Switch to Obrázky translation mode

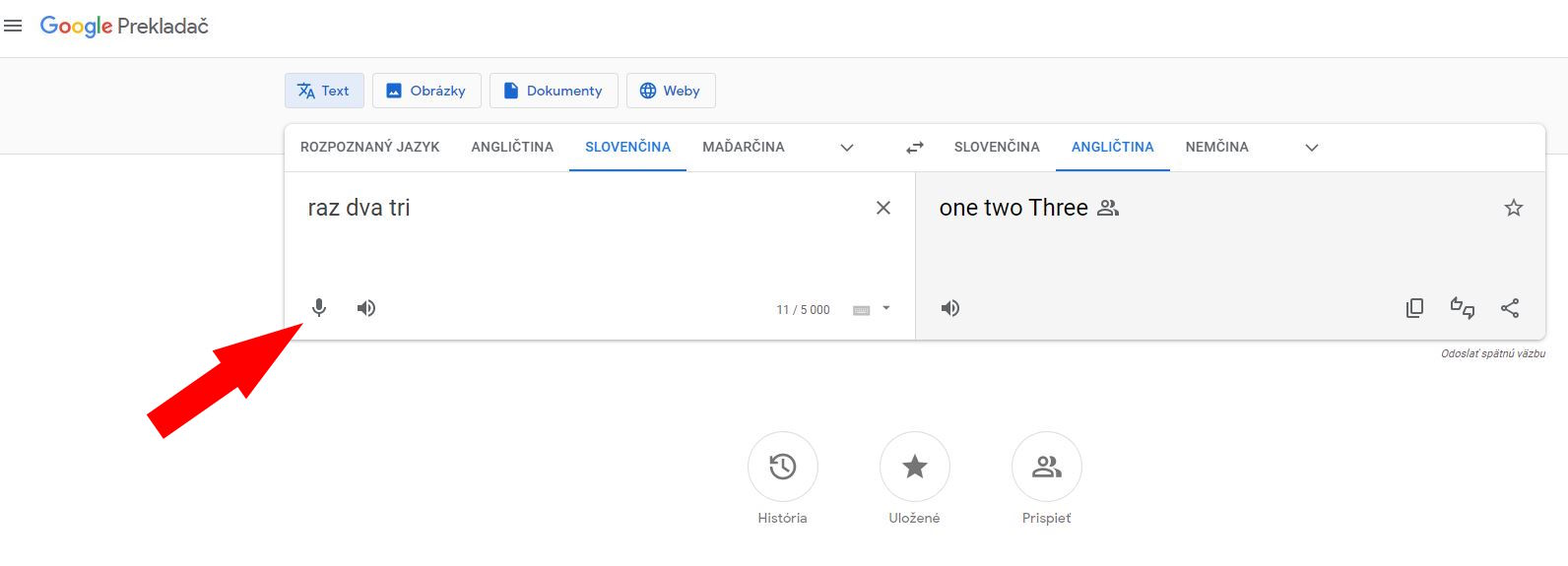[x=425, y=91]
